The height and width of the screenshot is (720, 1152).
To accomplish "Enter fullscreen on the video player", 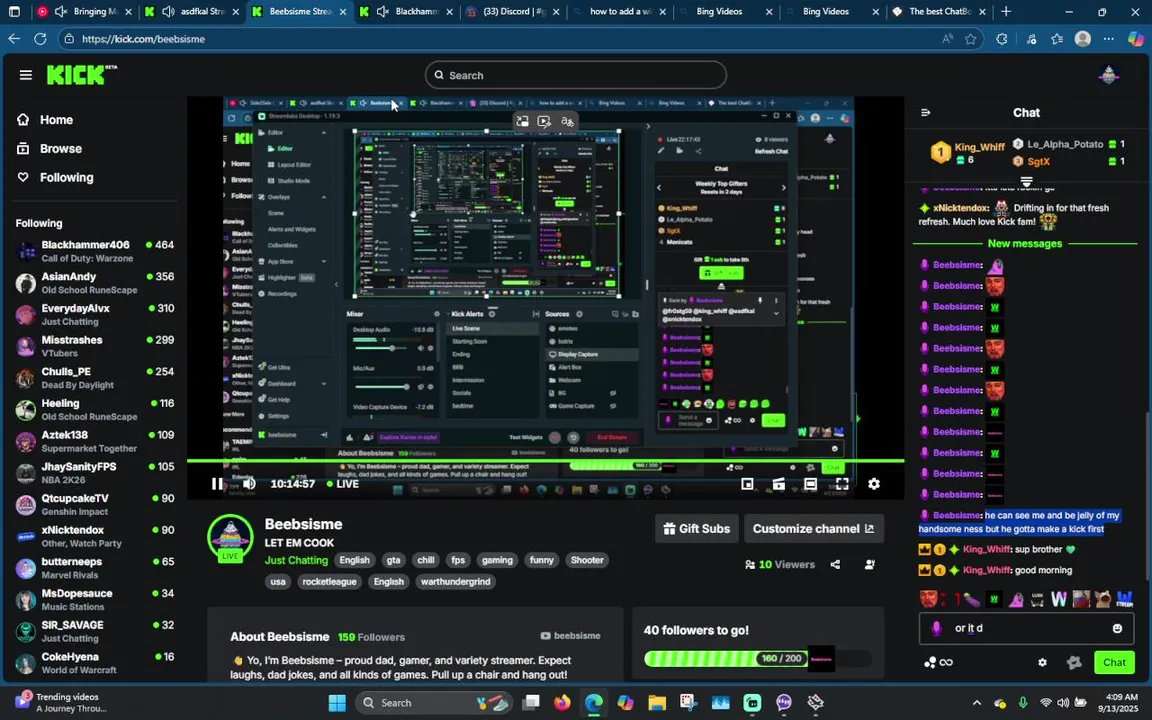I will click(x=842, y=483).
